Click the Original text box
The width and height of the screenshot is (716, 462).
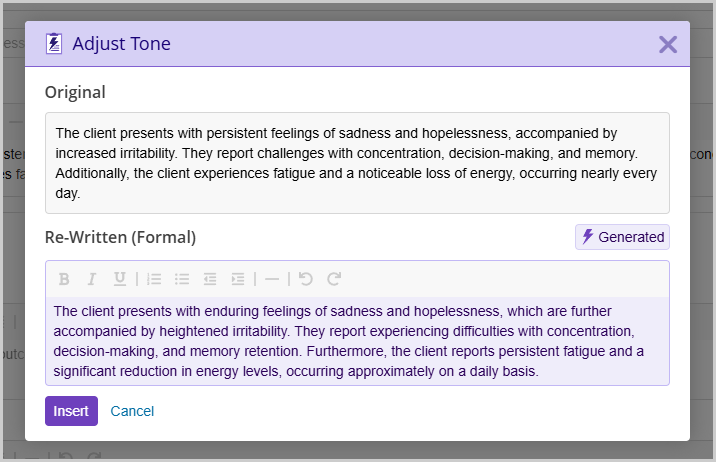click(x=357, y=163)
